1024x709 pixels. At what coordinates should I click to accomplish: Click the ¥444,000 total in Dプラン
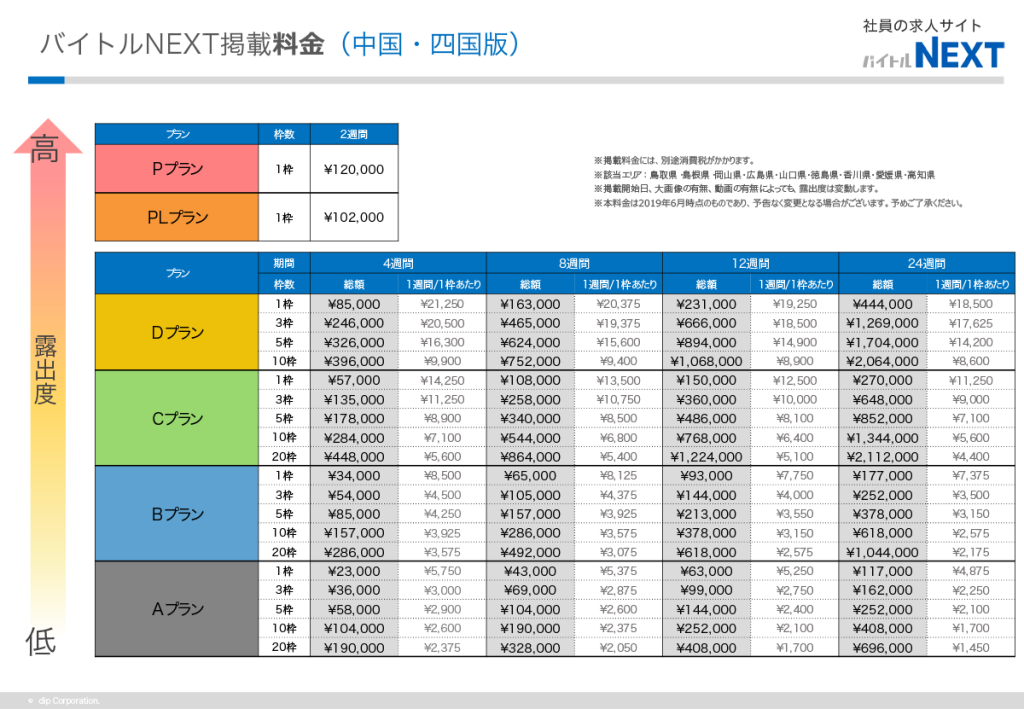(x=882, y=304)
